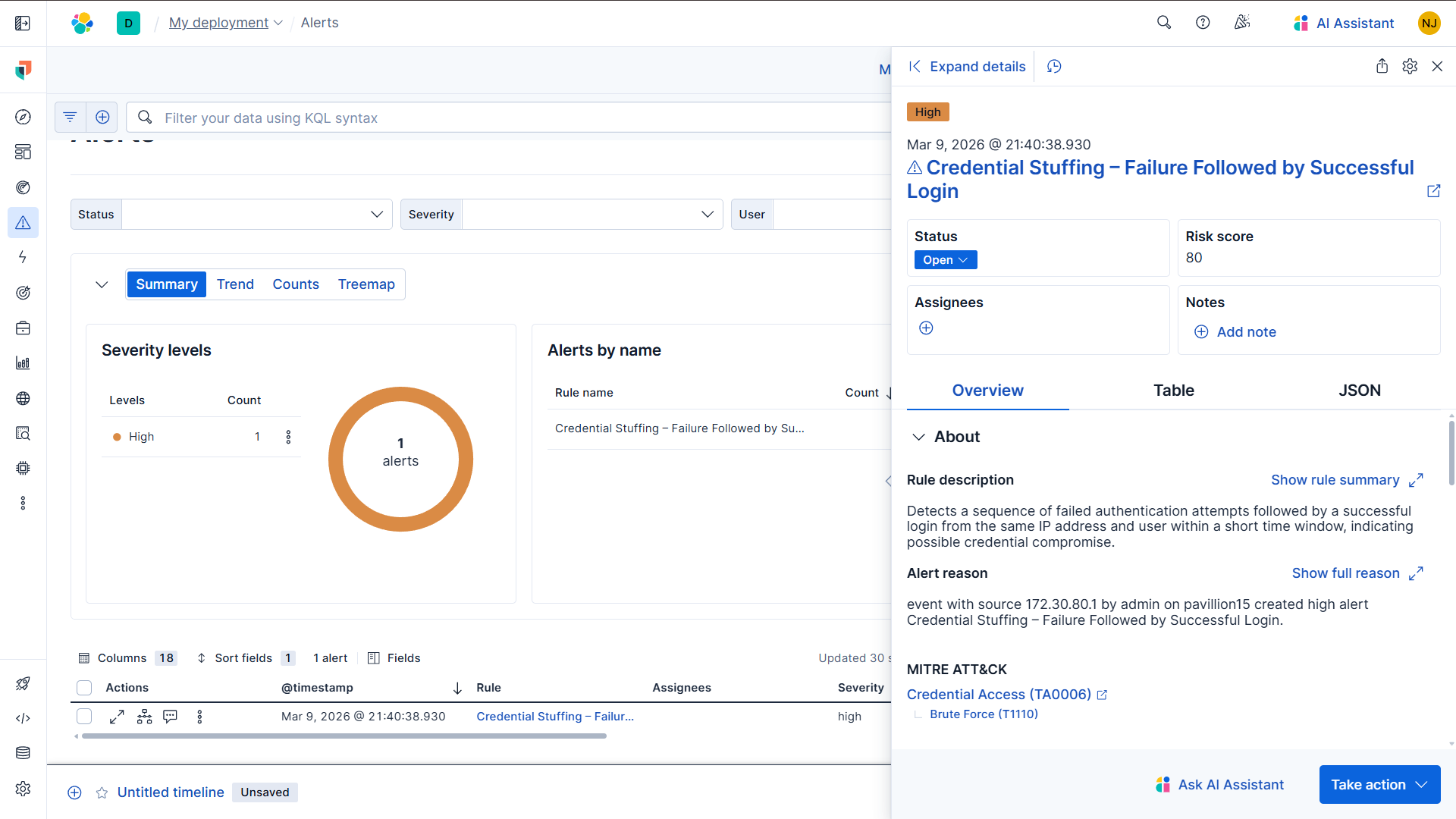Switch to the JSON tab
The height and width of the screenshot is (819, 1456).
[x=1360, y=391]
